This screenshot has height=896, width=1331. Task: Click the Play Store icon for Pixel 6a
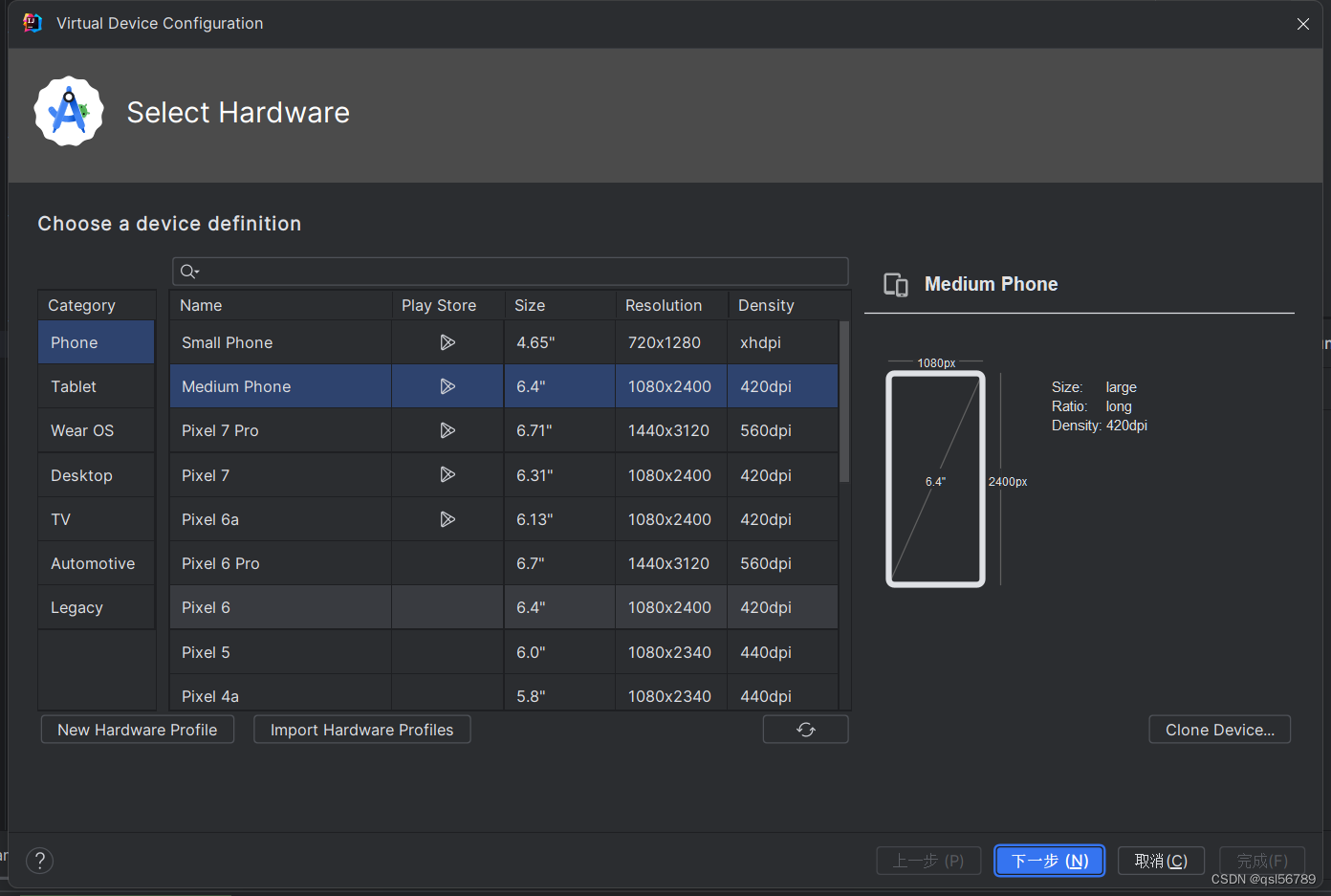(x=447, y=518)
